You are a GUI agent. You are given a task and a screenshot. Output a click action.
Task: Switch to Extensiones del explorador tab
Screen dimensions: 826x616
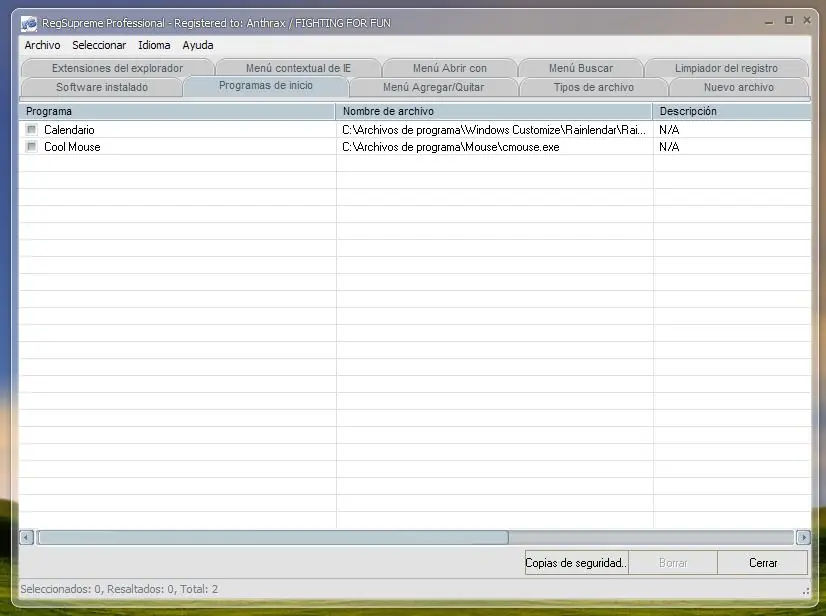point(117,68)
